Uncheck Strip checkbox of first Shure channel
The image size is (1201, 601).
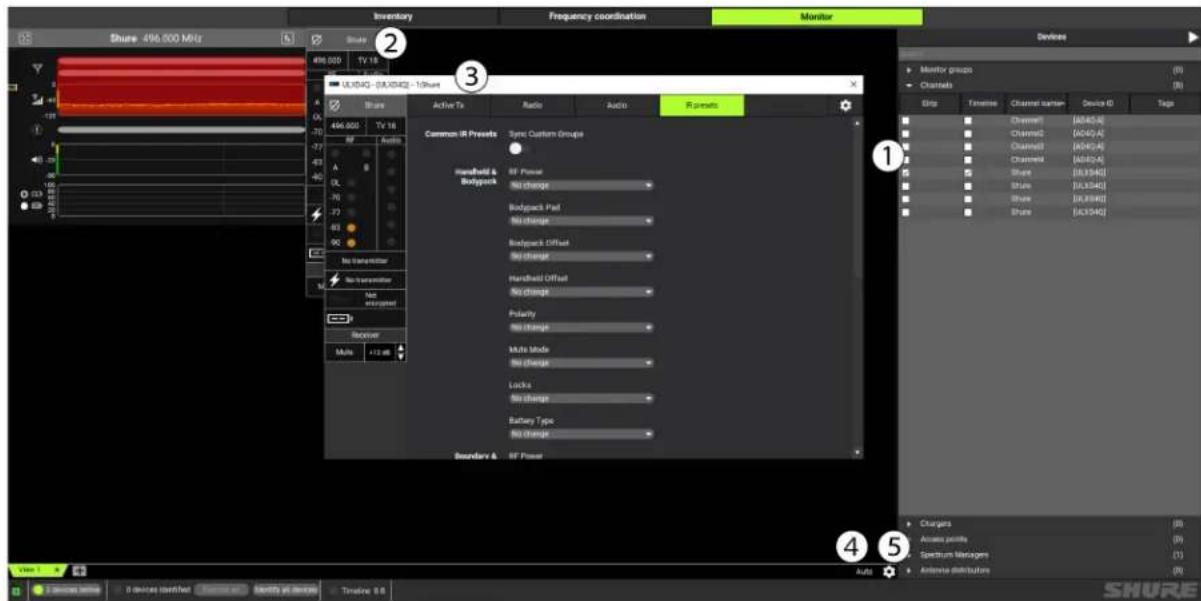906,172
